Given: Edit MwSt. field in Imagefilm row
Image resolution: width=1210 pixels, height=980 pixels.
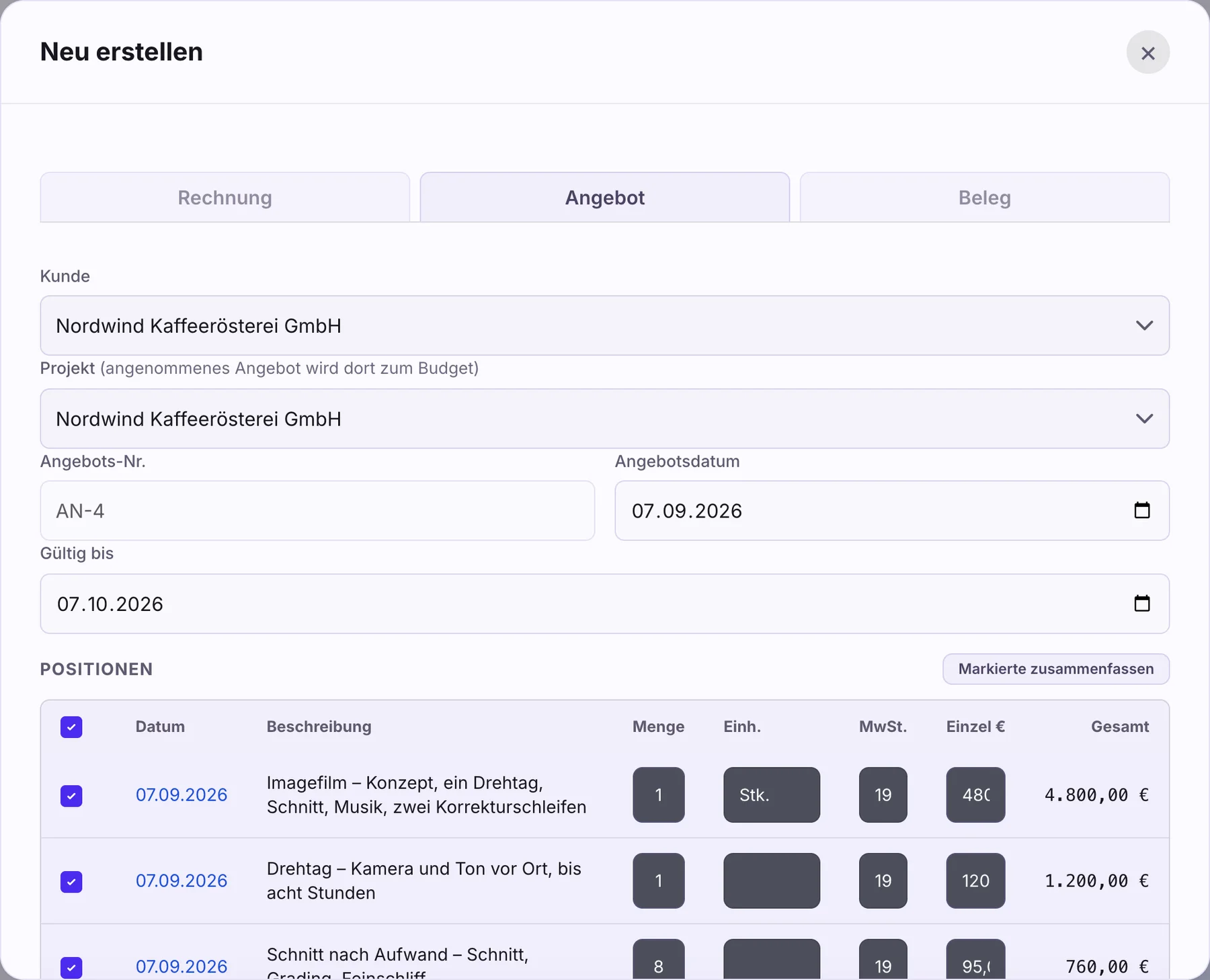Looking at the screenshot, I should (x=883, y=794).
